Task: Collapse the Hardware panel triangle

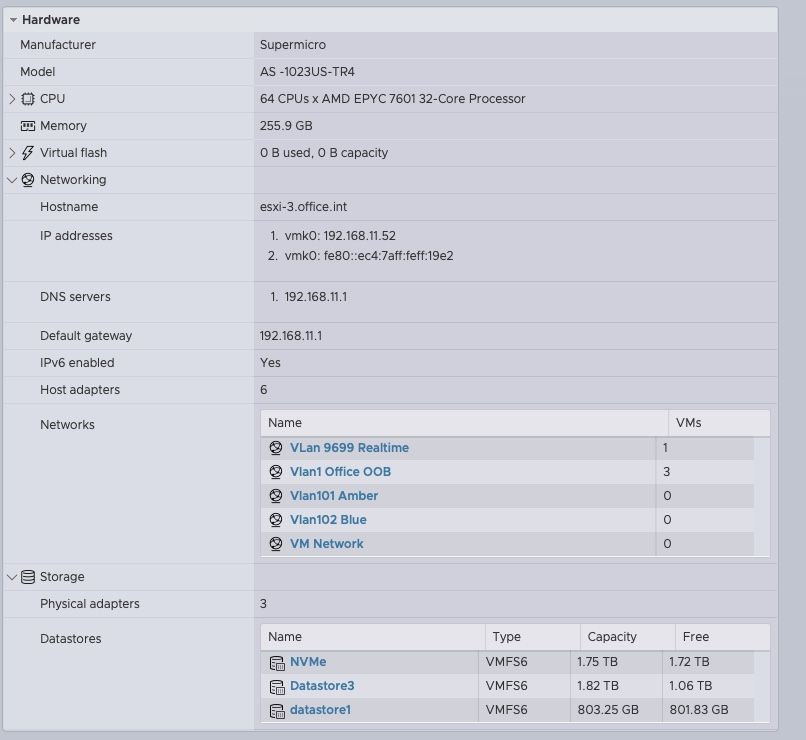Action: [x=13, y=20]
